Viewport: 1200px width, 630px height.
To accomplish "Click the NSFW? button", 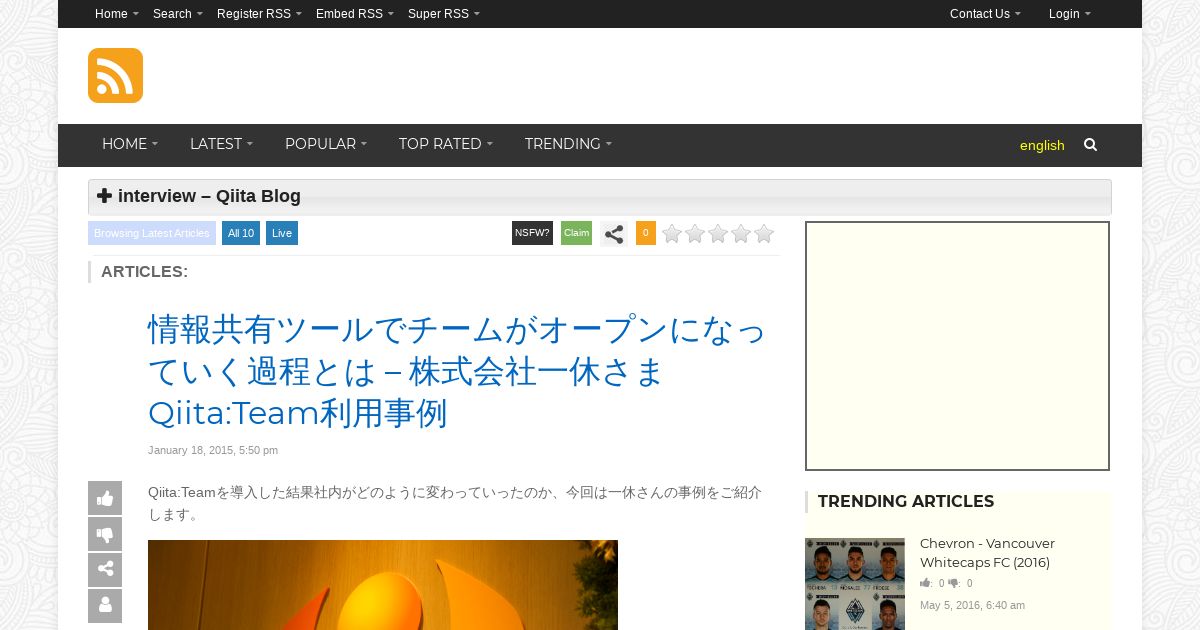I will point(532,233).
